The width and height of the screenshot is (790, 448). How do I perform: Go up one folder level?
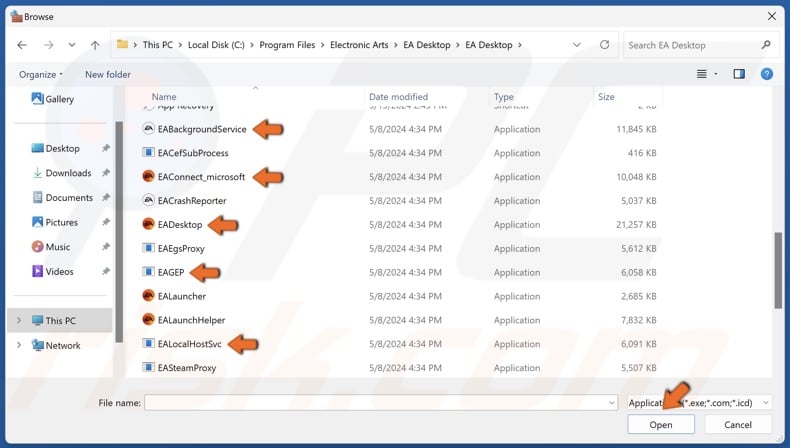(x=95, y=45)
